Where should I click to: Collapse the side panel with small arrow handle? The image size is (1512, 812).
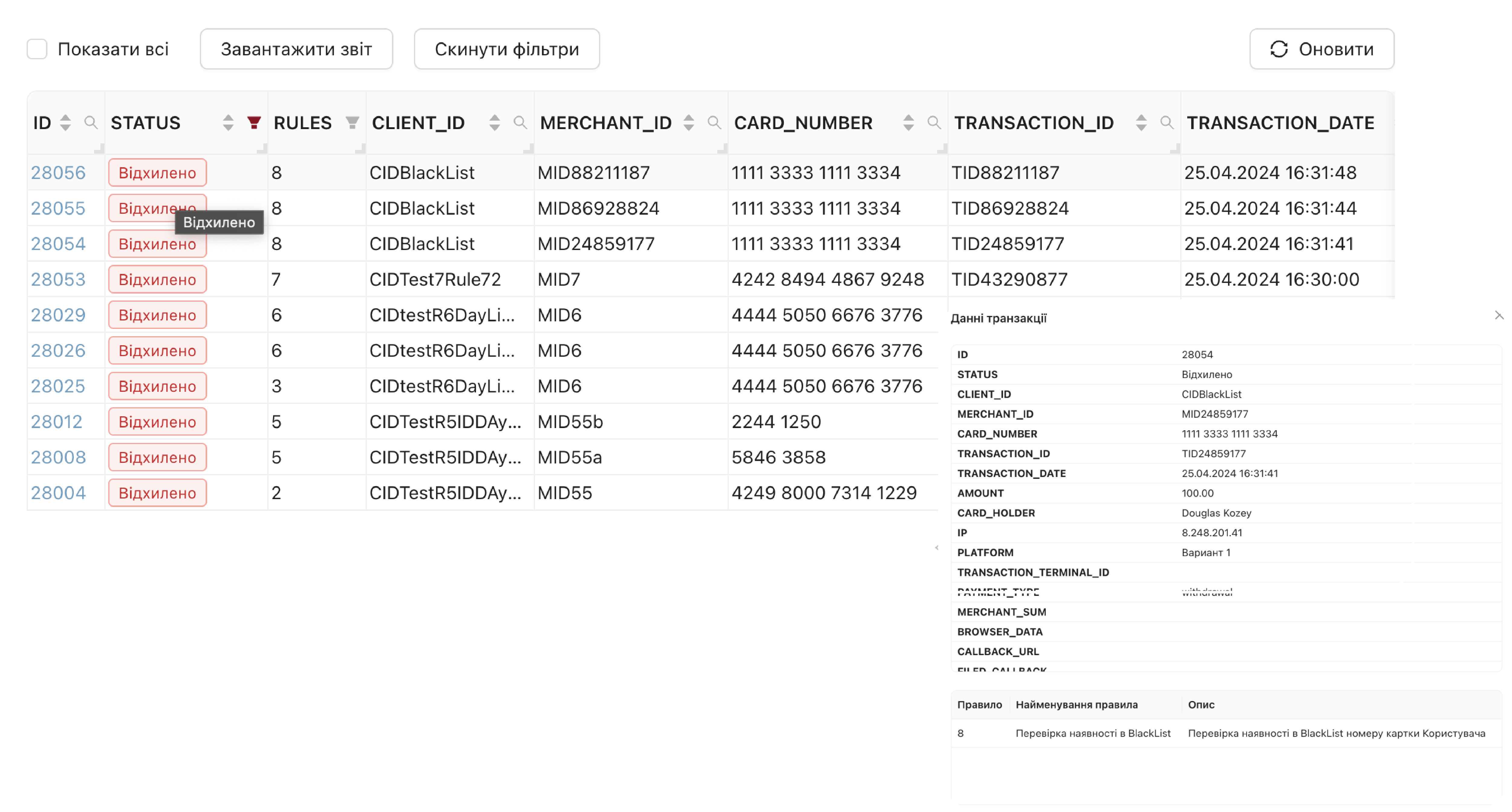pyautogui.click(x=937, y=548)
